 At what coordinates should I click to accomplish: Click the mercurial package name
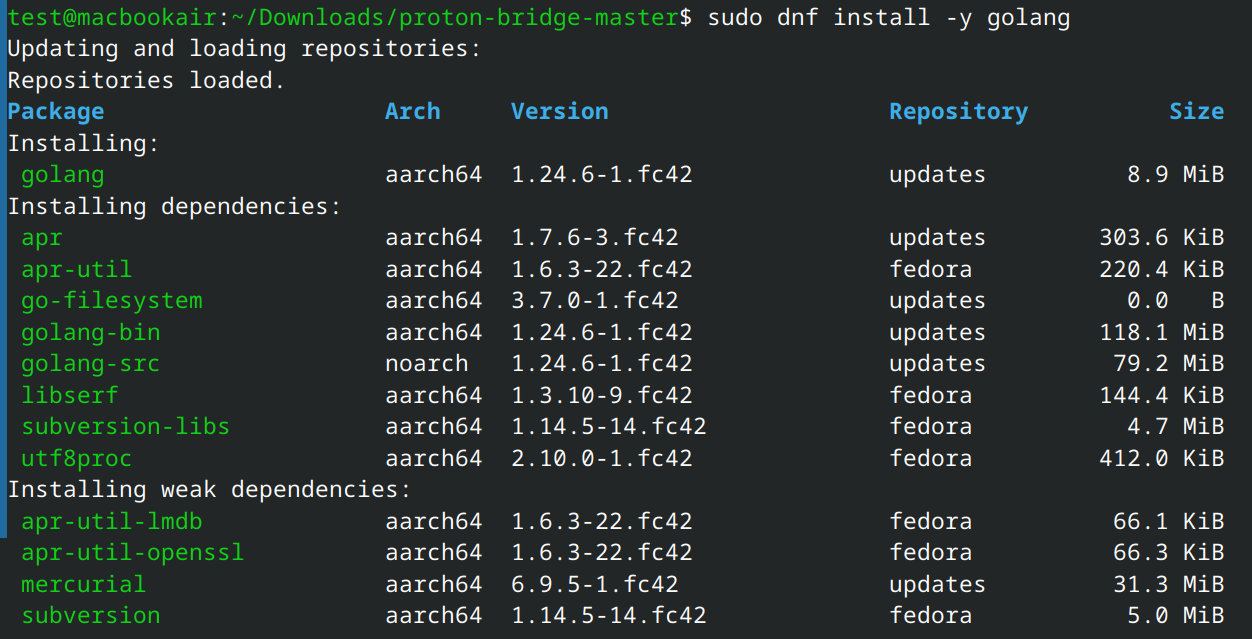pos(83,585)
